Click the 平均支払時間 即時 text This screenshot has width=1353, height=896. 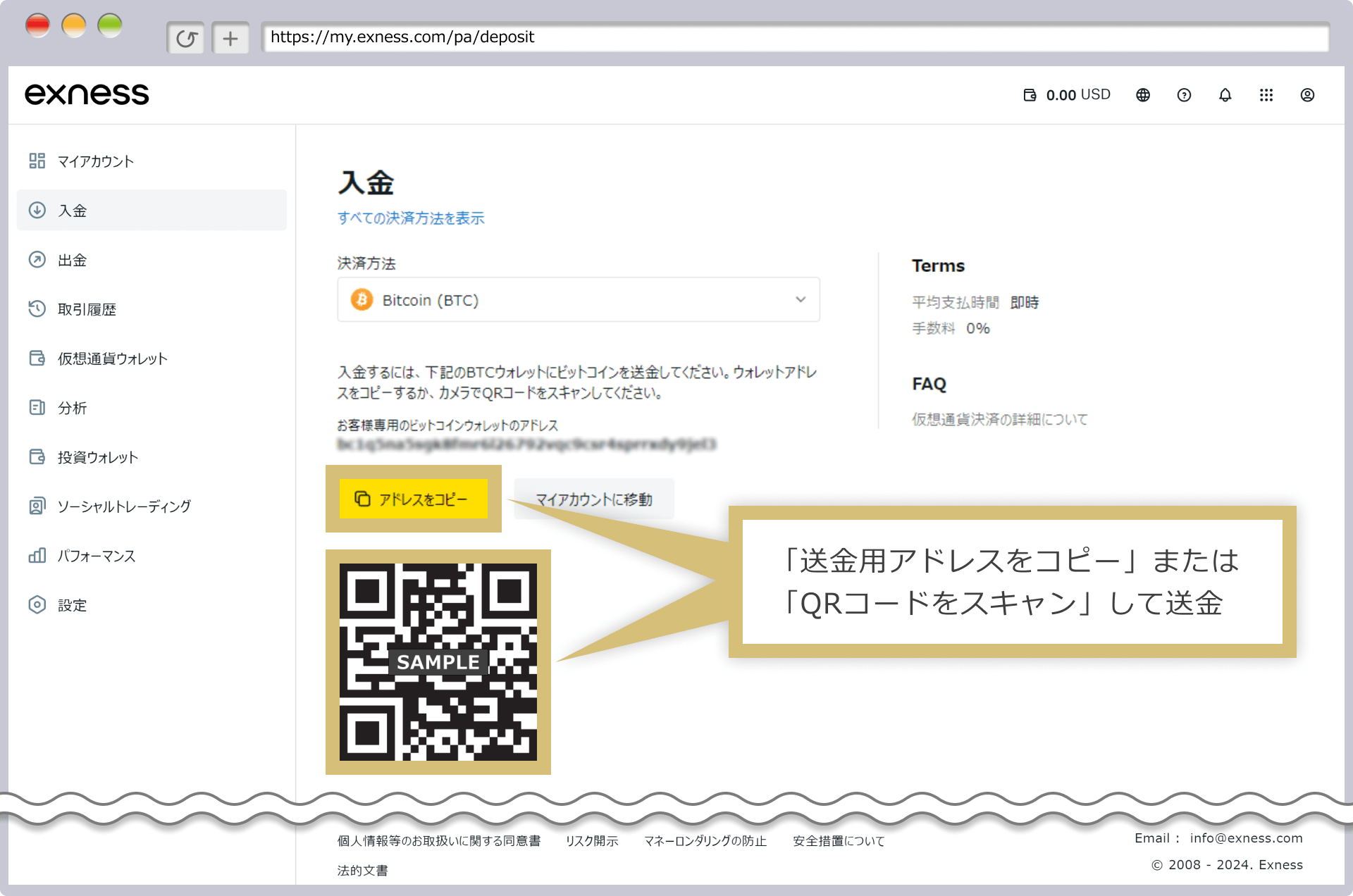[x=975, y=302]
